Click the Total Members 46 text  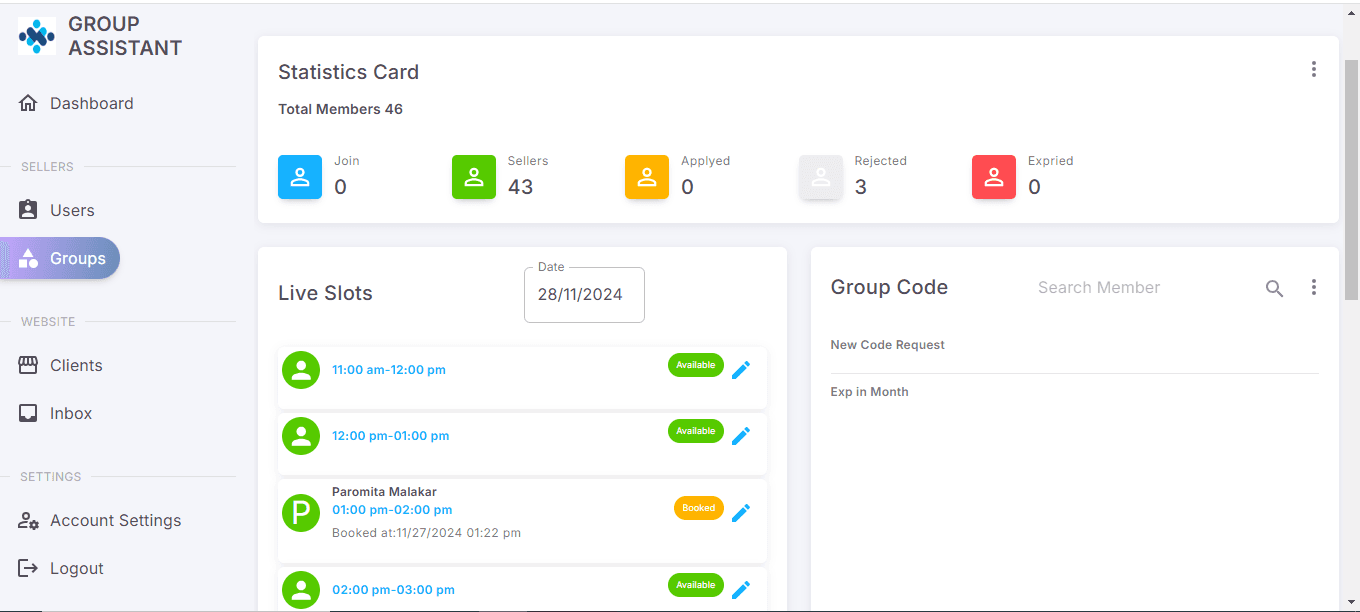341,109
